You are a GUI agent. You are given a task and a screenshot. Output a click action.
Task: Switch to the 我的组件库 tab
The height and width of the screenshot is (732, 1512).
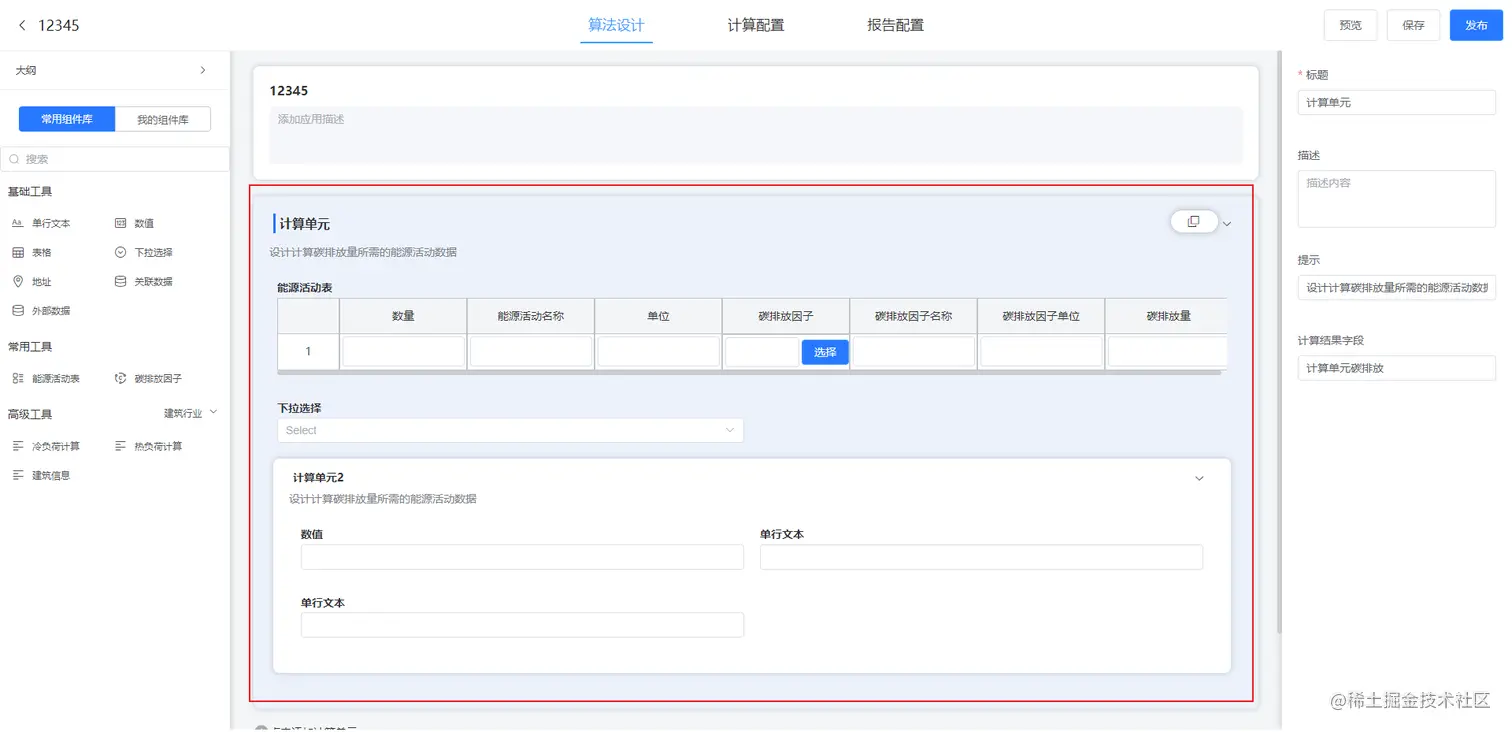pos(164,118)
